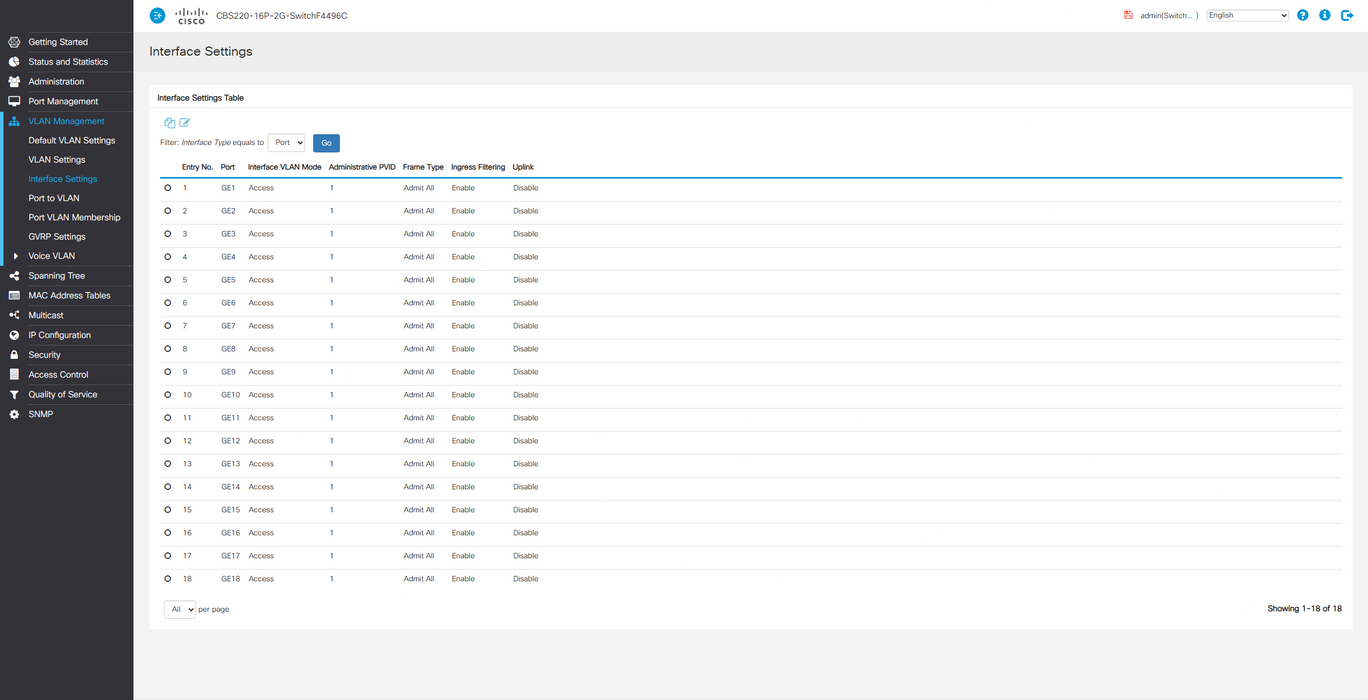The width and height of the screenshot is (1368, 700).
Task: Click Admit All cell in GE6 row
Action: [419, 303]
